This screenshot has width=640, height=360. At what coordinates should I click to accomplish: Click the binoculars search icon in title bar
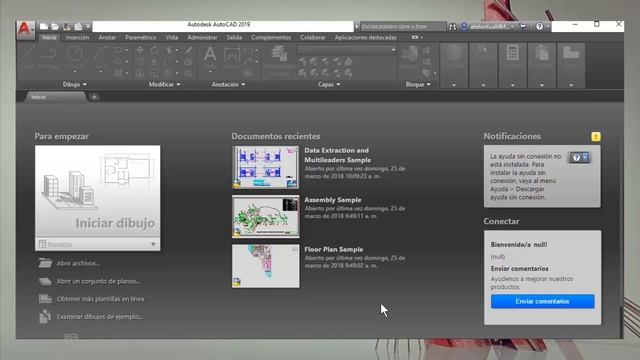(x=452, y=27)
